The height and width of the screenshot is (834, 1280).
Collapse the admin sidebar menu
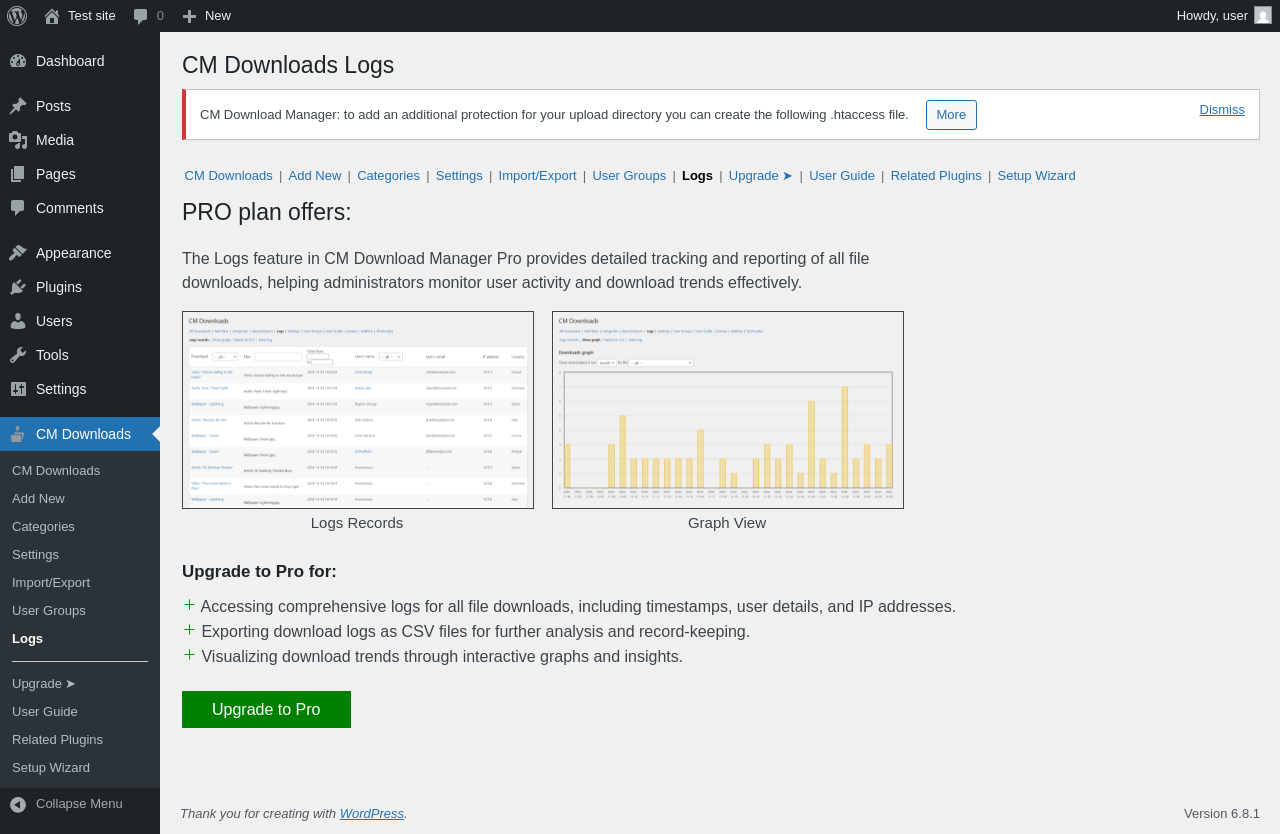(79, 803)
